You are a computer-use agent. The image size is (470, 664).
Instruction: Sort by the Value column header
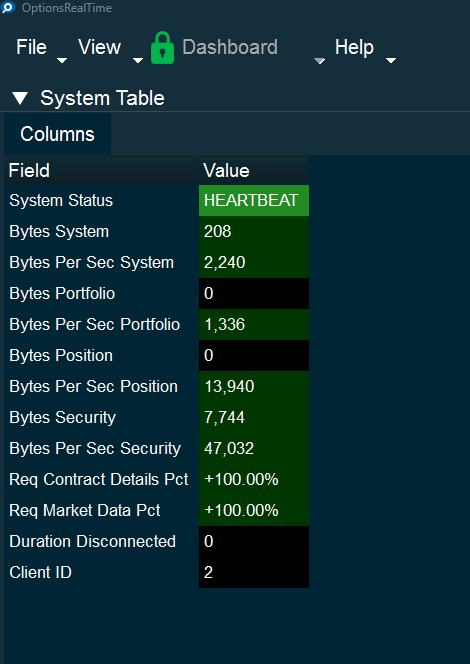tap(253, 170)
